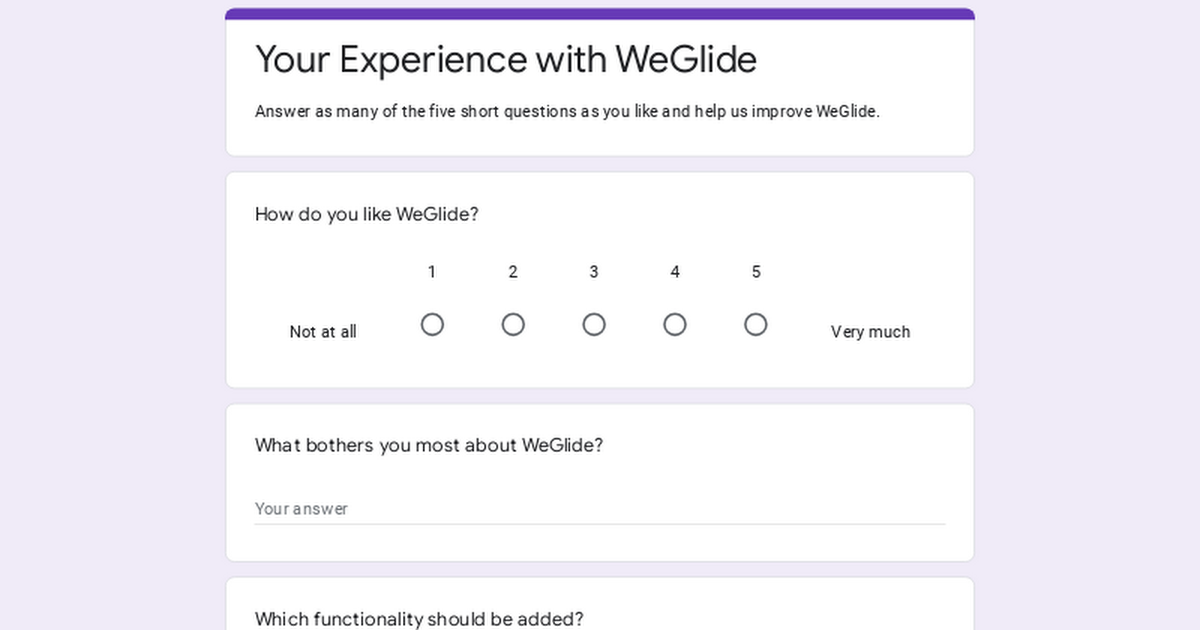
Task: Pick the rating 4 radio circle
Action: click(675, 325)
